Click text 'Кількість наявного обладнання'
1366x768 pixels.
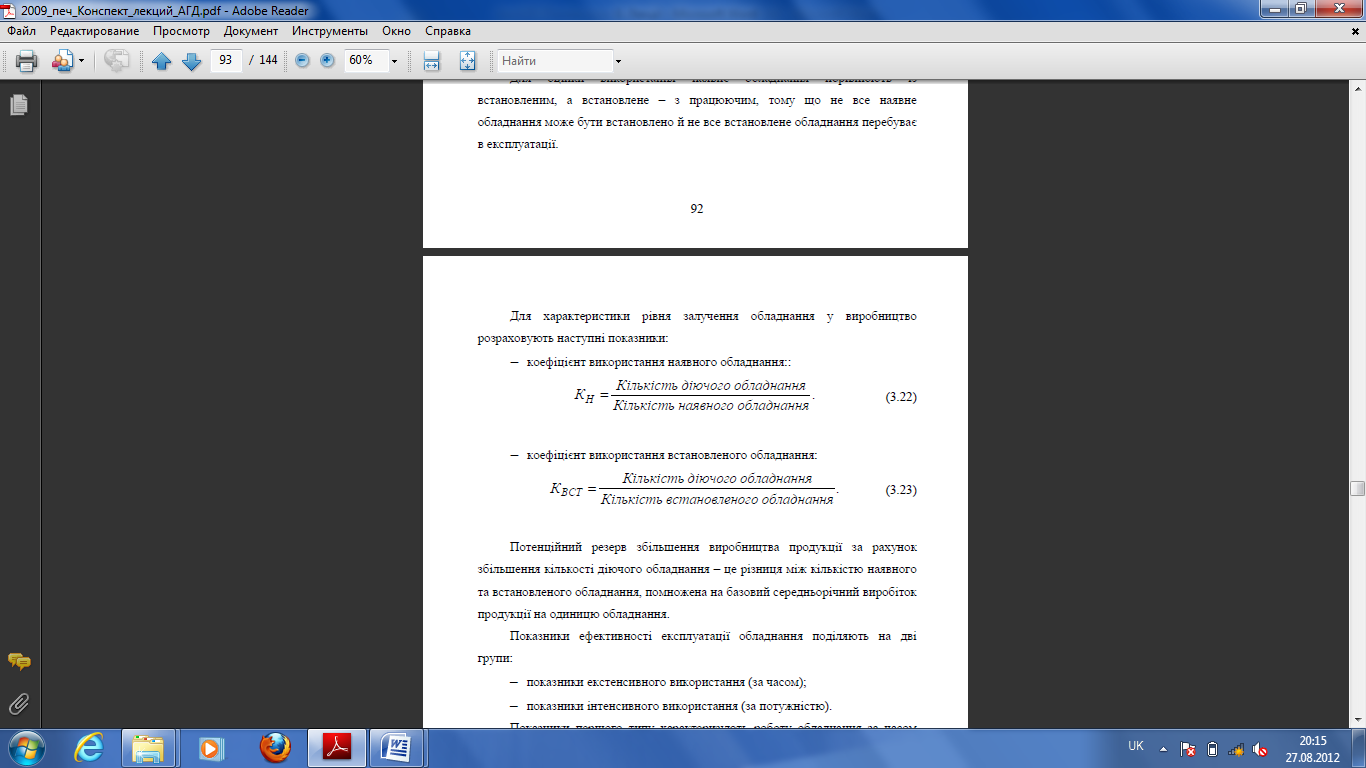pos(711,406)
